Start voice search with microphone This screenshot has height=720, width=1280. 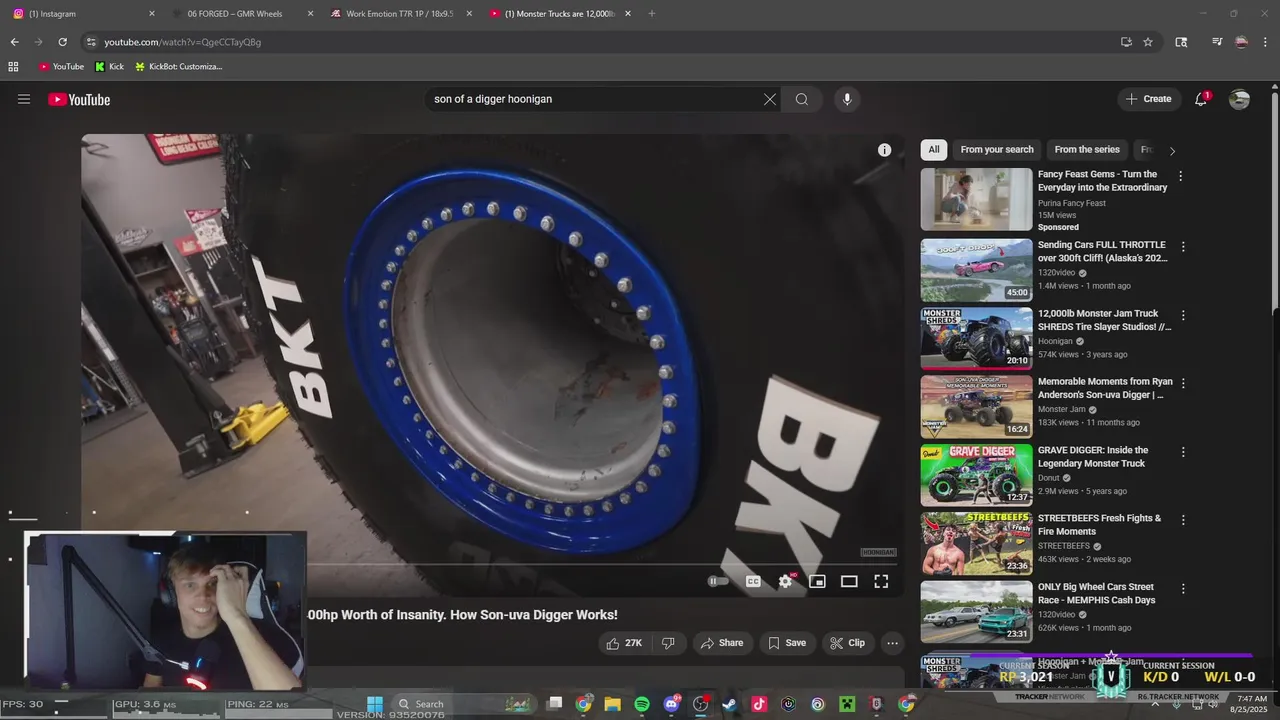tap(847, 99)
